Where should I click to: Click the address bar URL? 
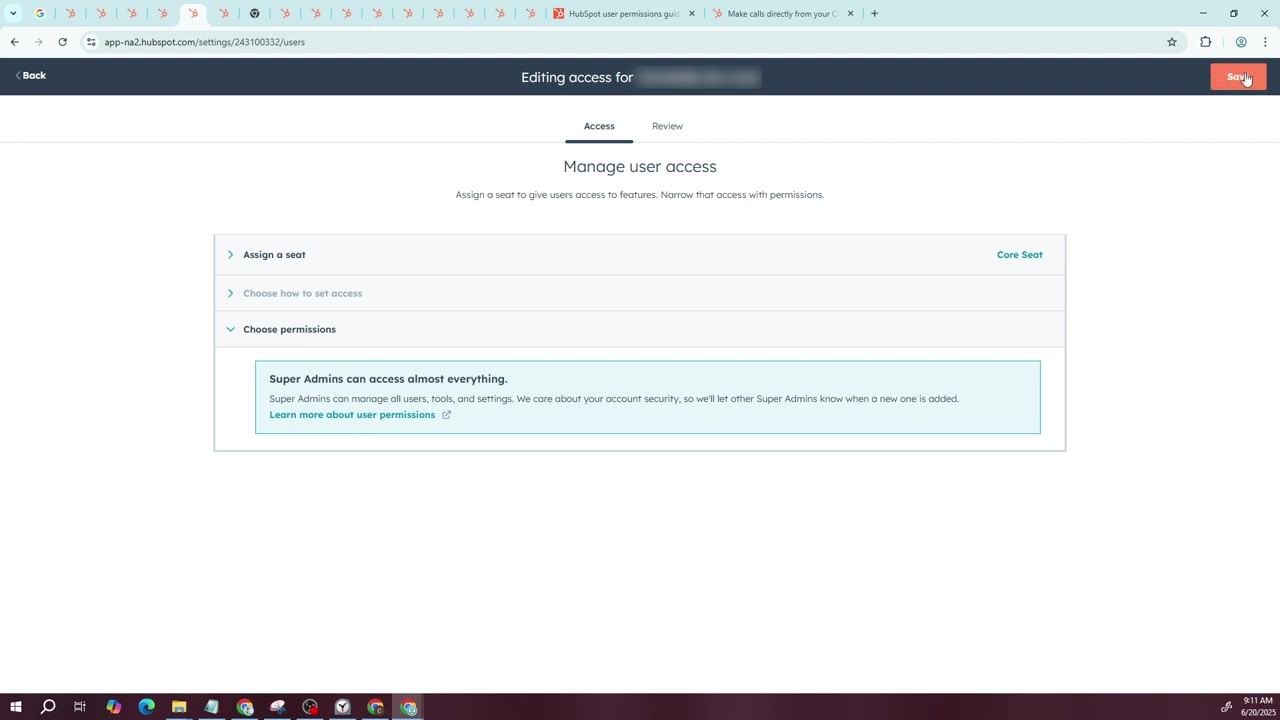pos(204,42)
